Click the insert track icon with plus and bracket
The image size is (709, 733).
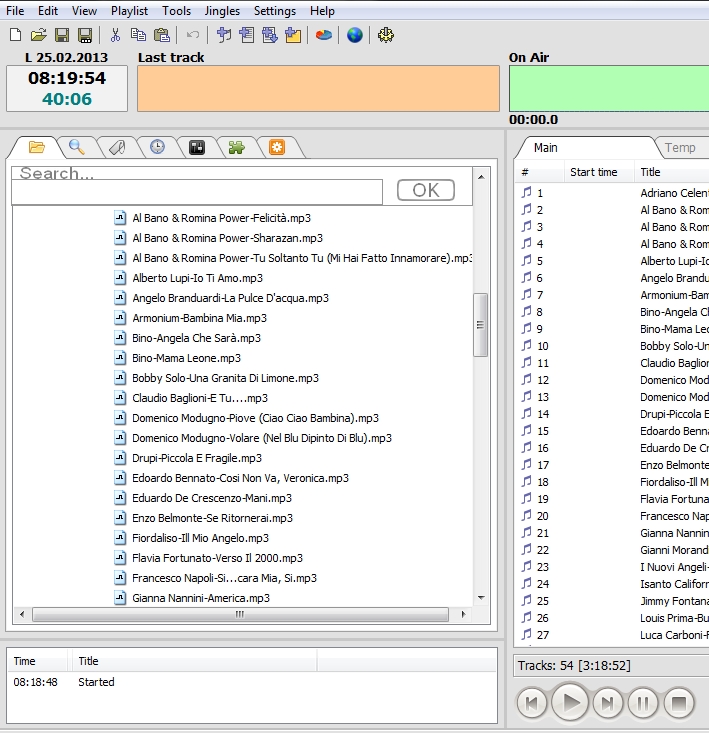pyautogui.click(x=224, y=35)
